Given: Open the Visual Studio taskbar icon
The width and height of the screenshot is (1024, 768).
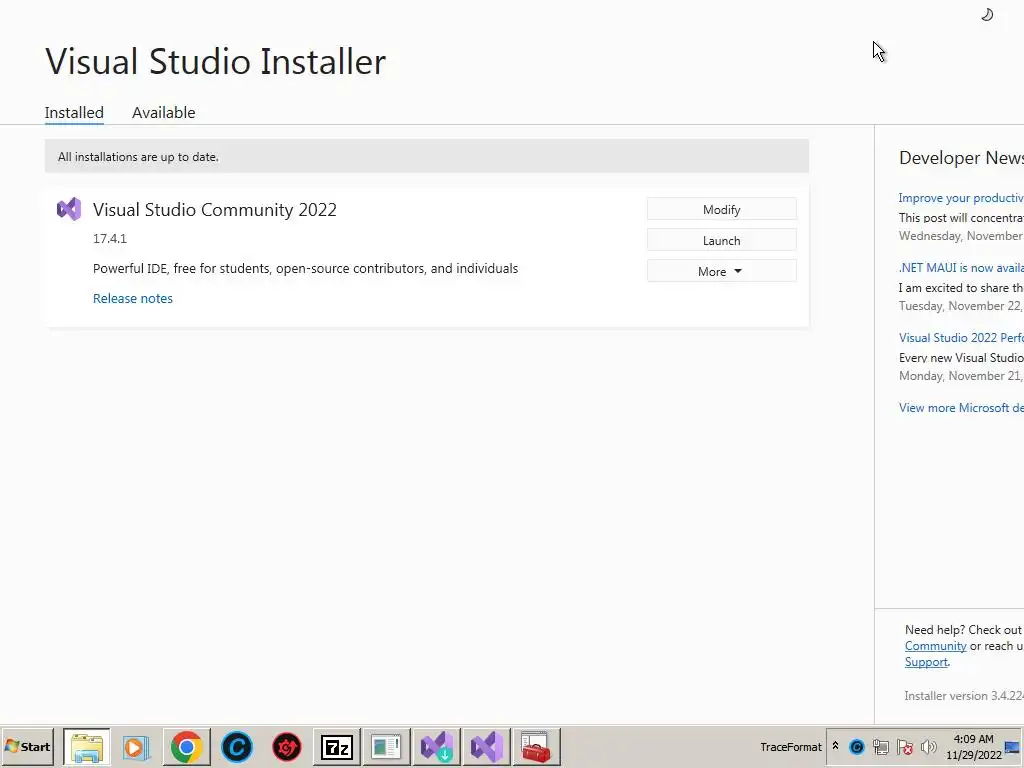Looking at the screenshot, I should [487, 746].
